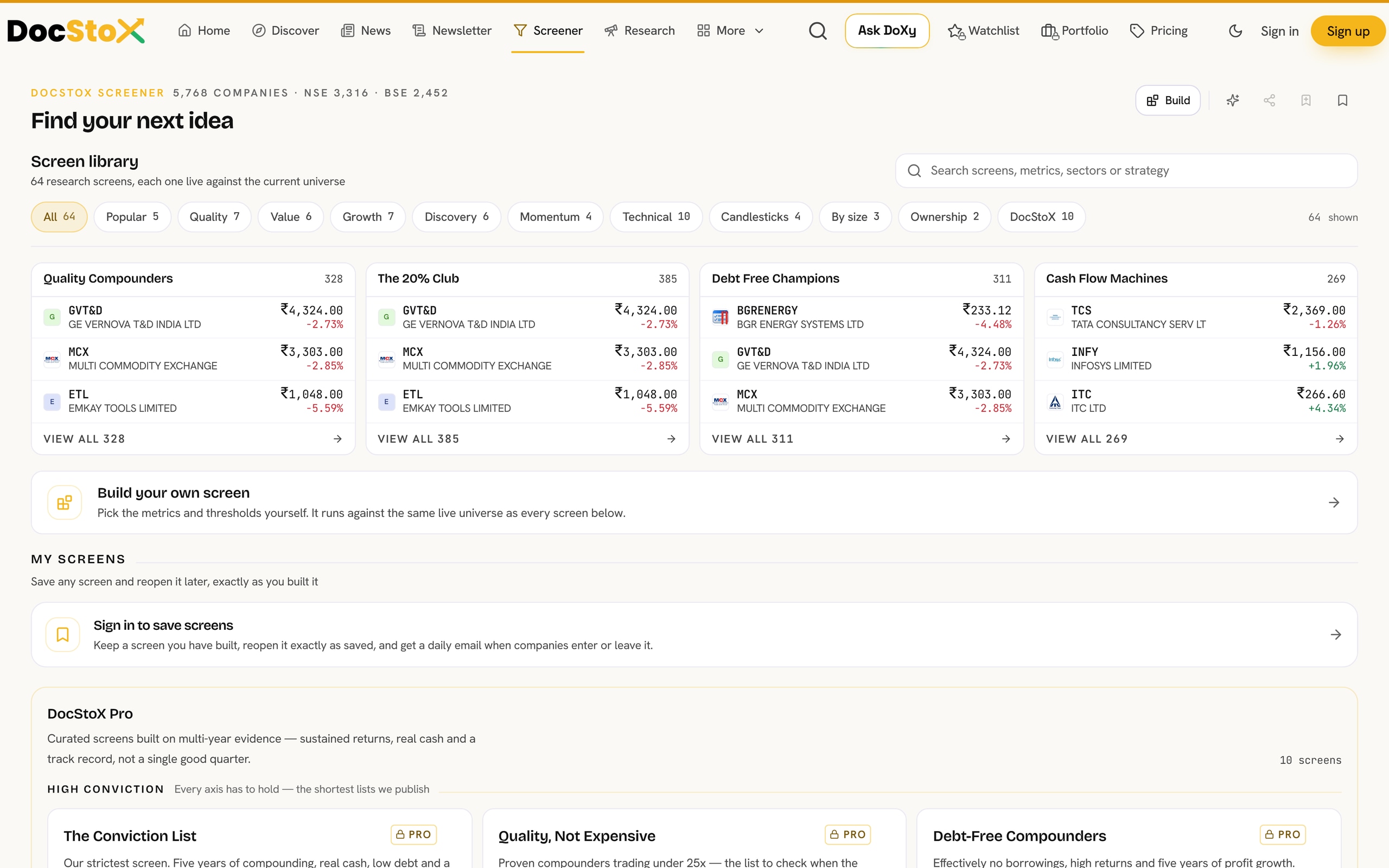Open INFOSYS LIMITED row in Cash Flow Machines
Viewport: 1389px width, 868px height.
pyautogui.click(x=1196, y=359)
